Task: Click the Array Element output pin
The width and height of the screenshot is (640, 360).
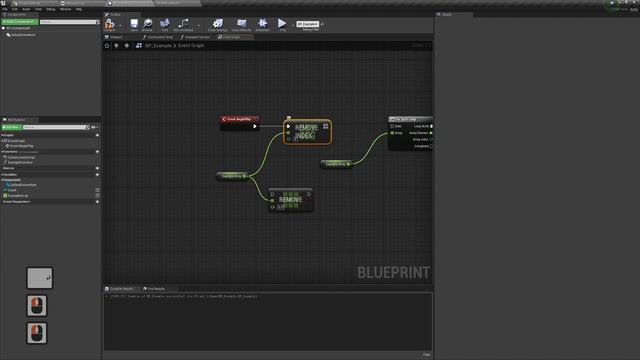Action: (x=431, y=133)
